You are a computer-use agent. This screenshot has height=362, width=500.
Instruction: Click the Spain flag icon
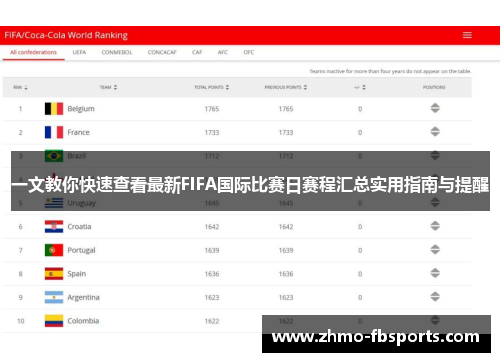[x=54, y=274]
